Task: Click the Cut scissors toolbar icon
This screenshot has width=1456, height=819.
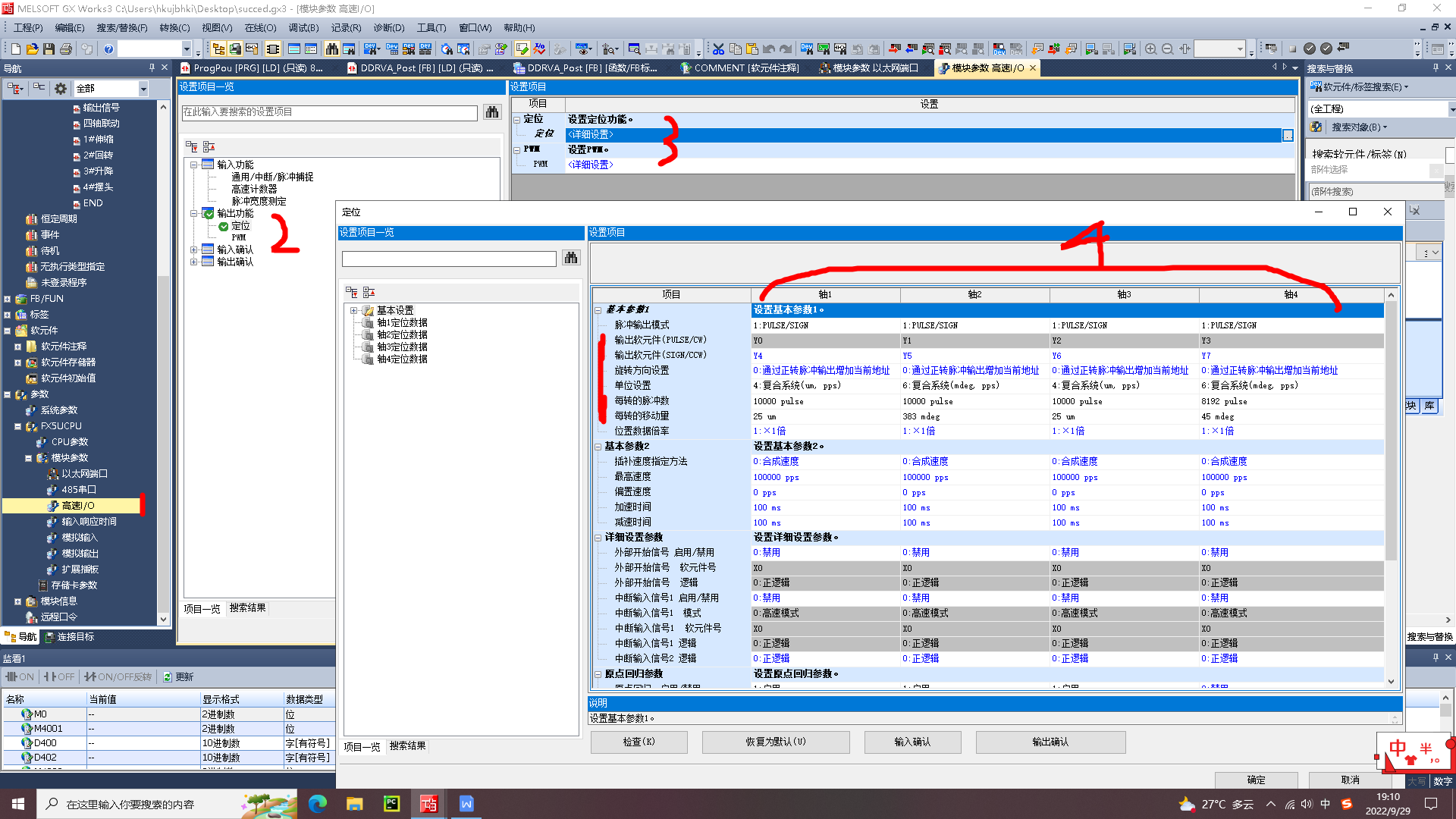Action: (718, 49)
